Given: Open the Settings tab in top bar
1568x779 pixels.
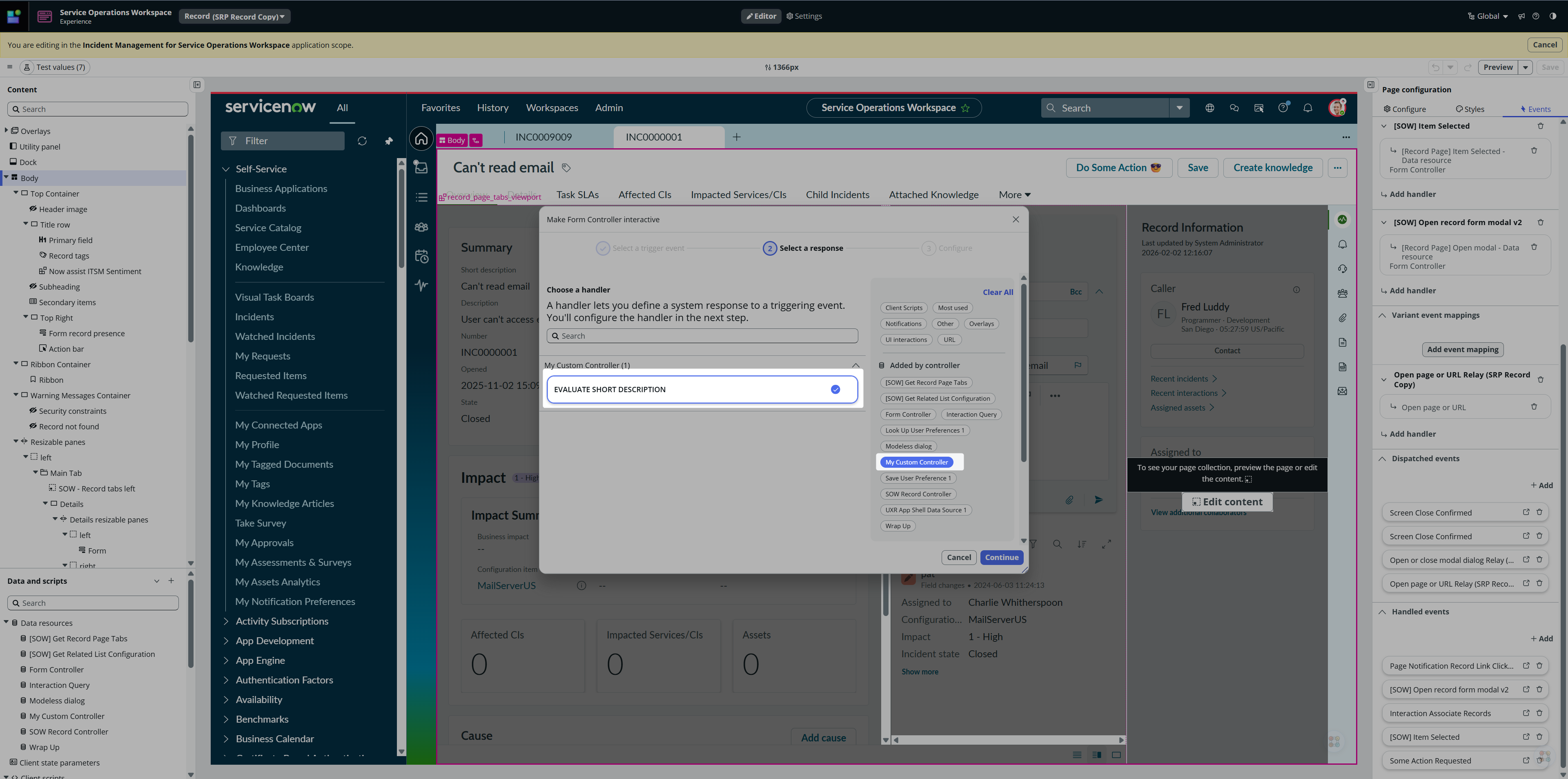Looking at the screenshot, I should pos(804,16).
